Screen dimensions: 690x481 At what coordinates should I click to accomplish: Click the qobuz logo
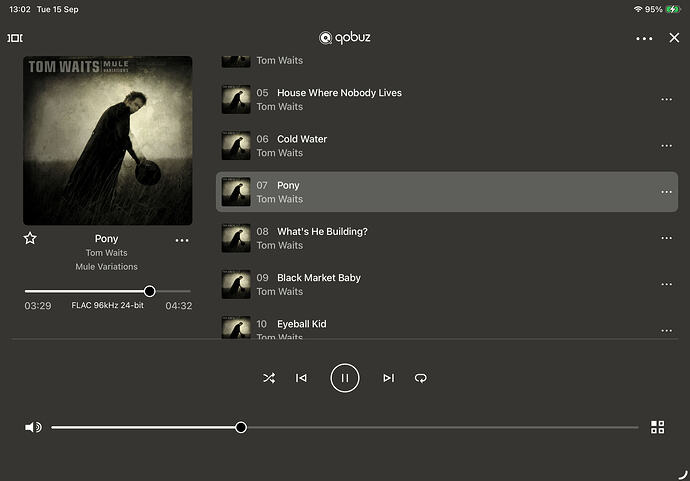tap(345, 38)
